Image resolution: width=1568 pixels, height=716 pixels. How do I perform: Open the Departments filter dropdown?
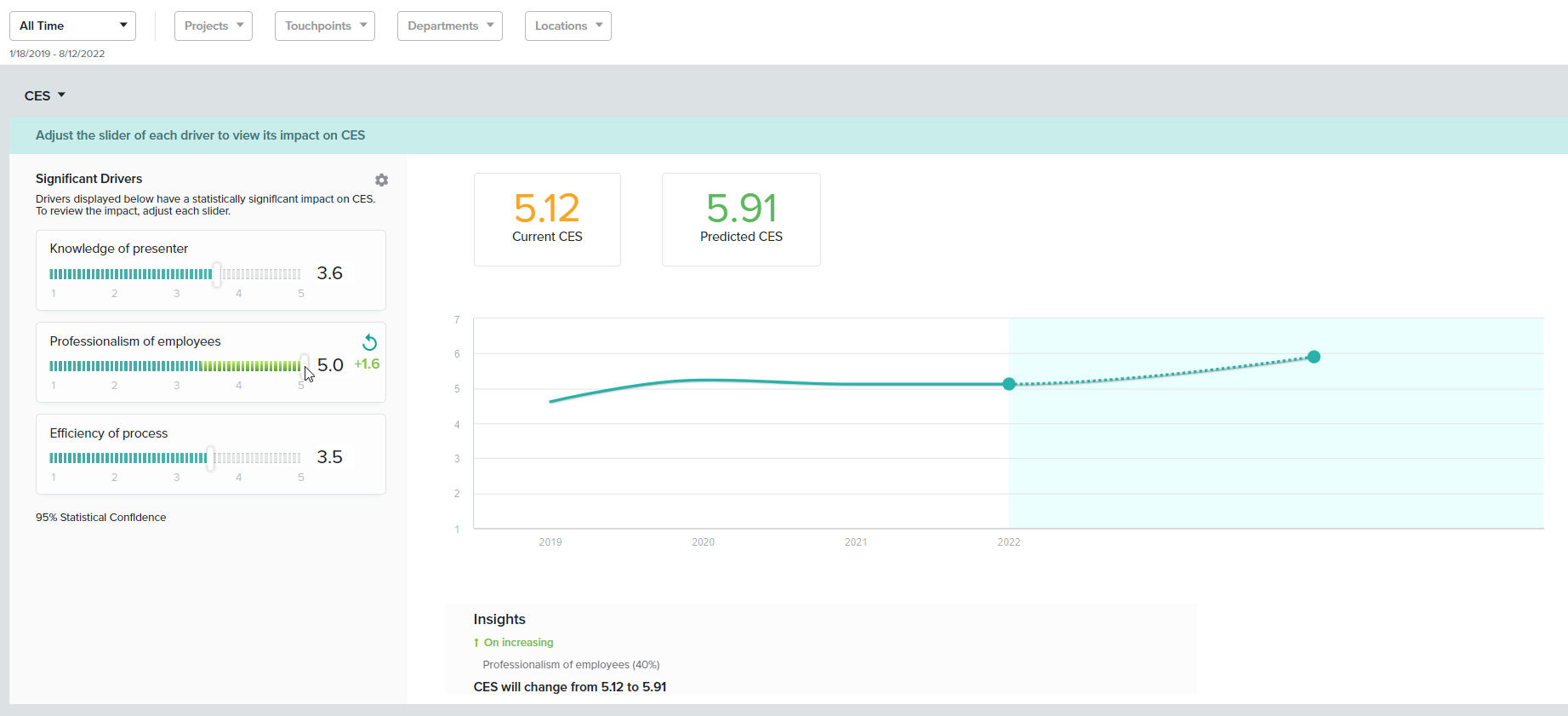449,26
